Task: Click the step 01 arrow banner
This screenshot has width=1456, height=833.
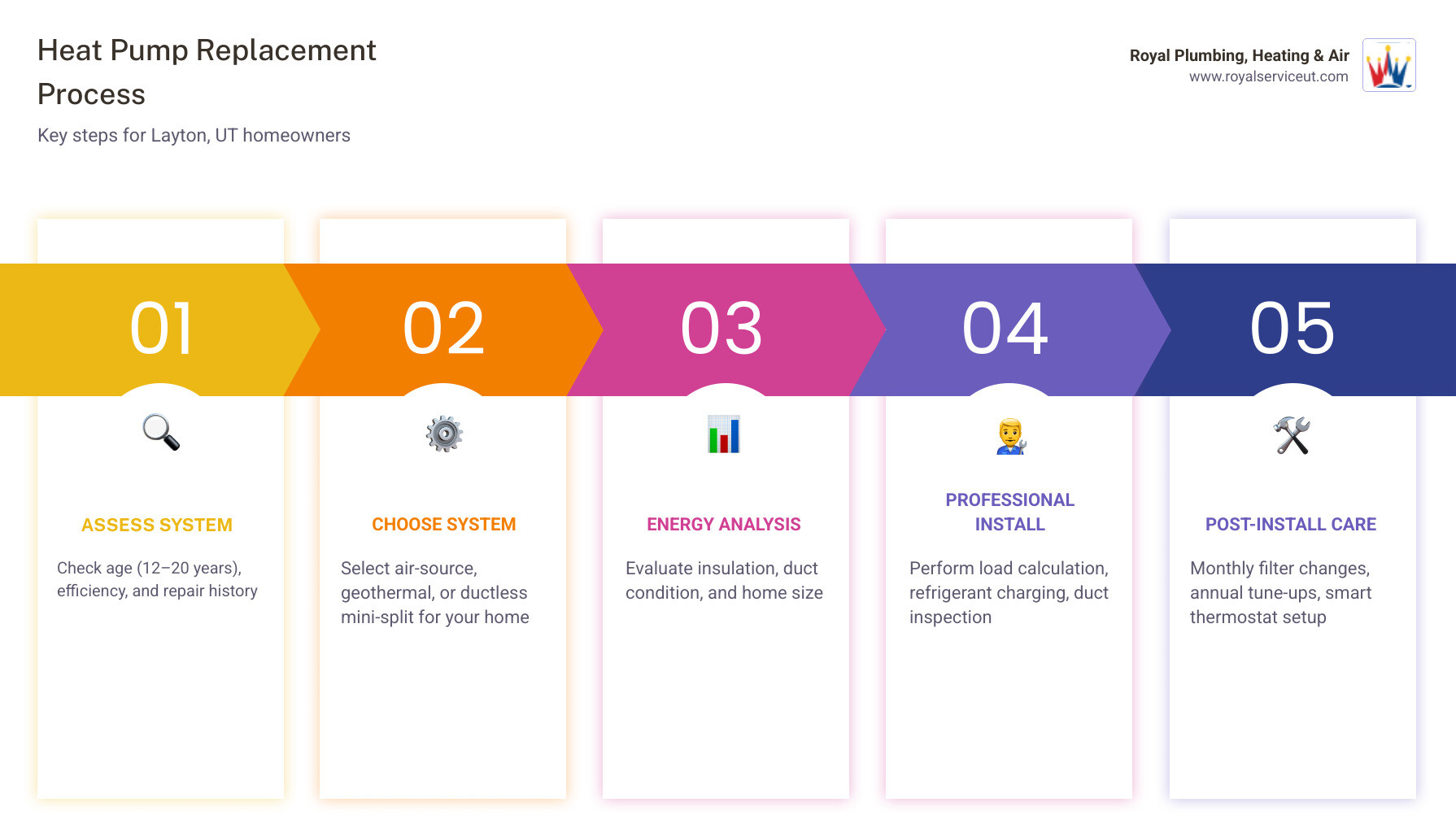Action: (160, 328)
